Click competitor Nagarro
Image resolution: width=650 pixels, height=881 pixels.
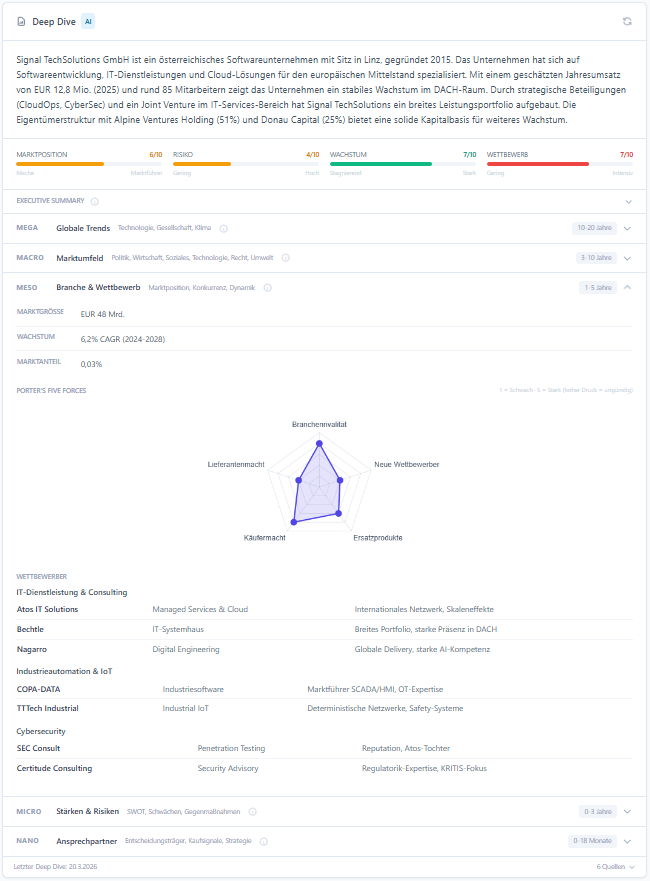tap(32, 649)
